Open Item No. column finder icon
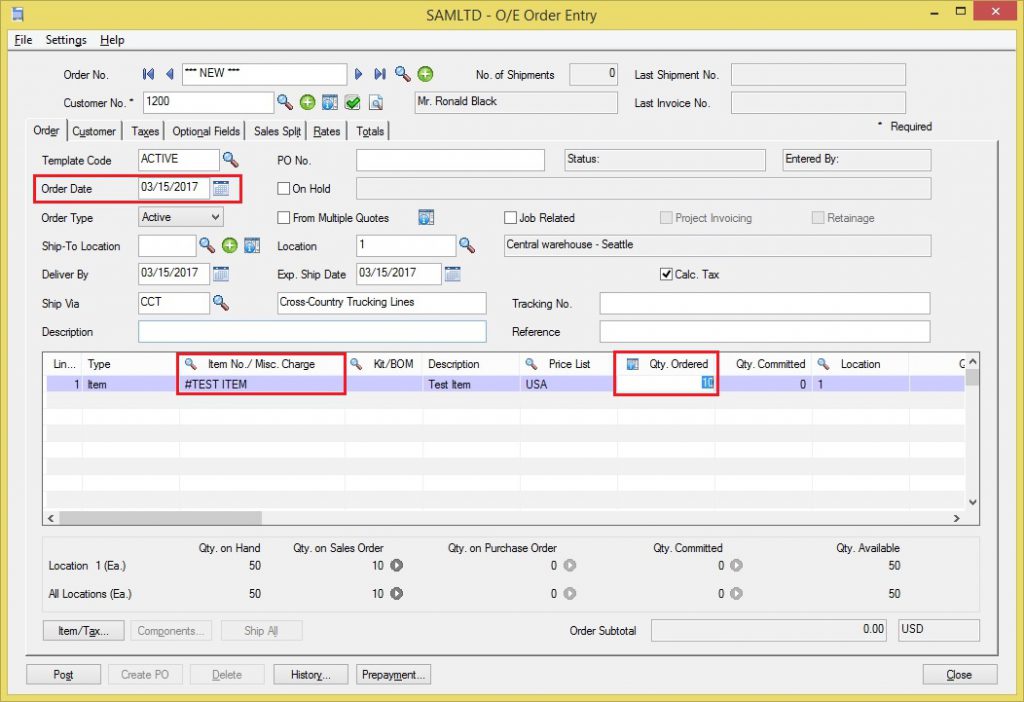Screen dimensions: 1024x702 point(190,364)
